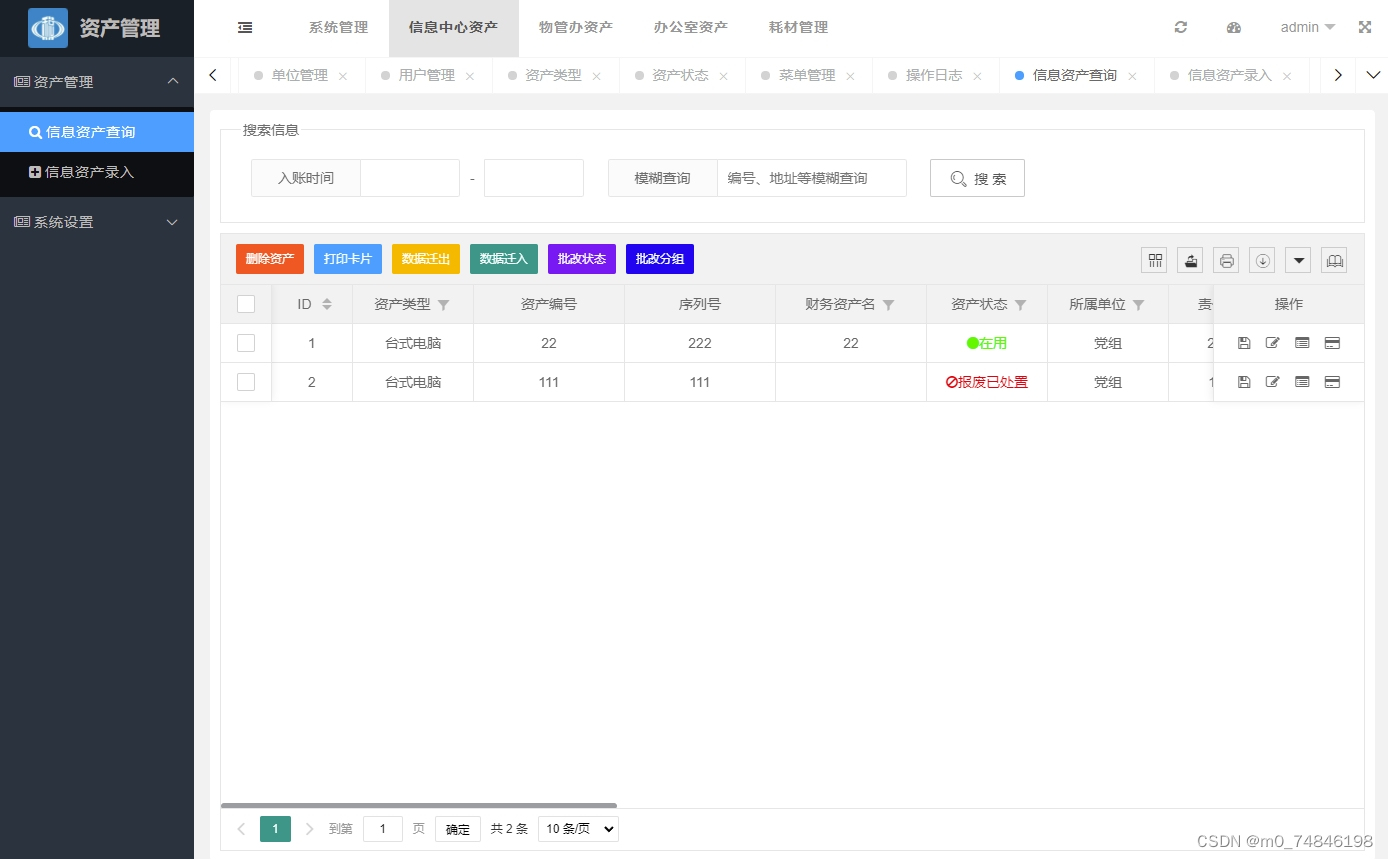Screen dimensions: 1388x859
Task: Open the tab options down chevron
Action: [1373, 75]
